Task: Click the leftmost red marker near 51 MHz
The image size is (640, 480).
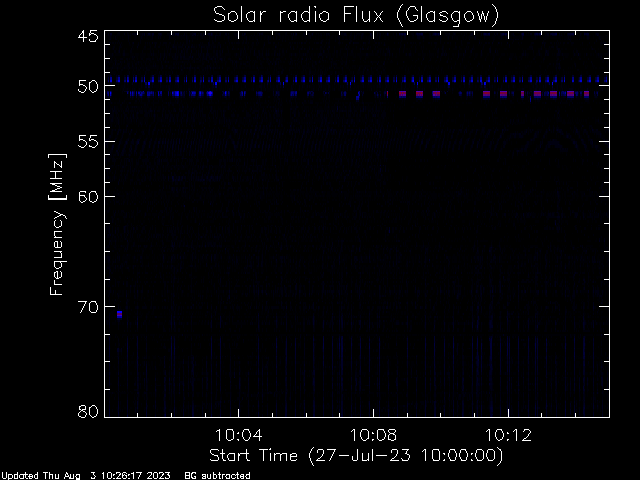Action: tap(402, 94)
